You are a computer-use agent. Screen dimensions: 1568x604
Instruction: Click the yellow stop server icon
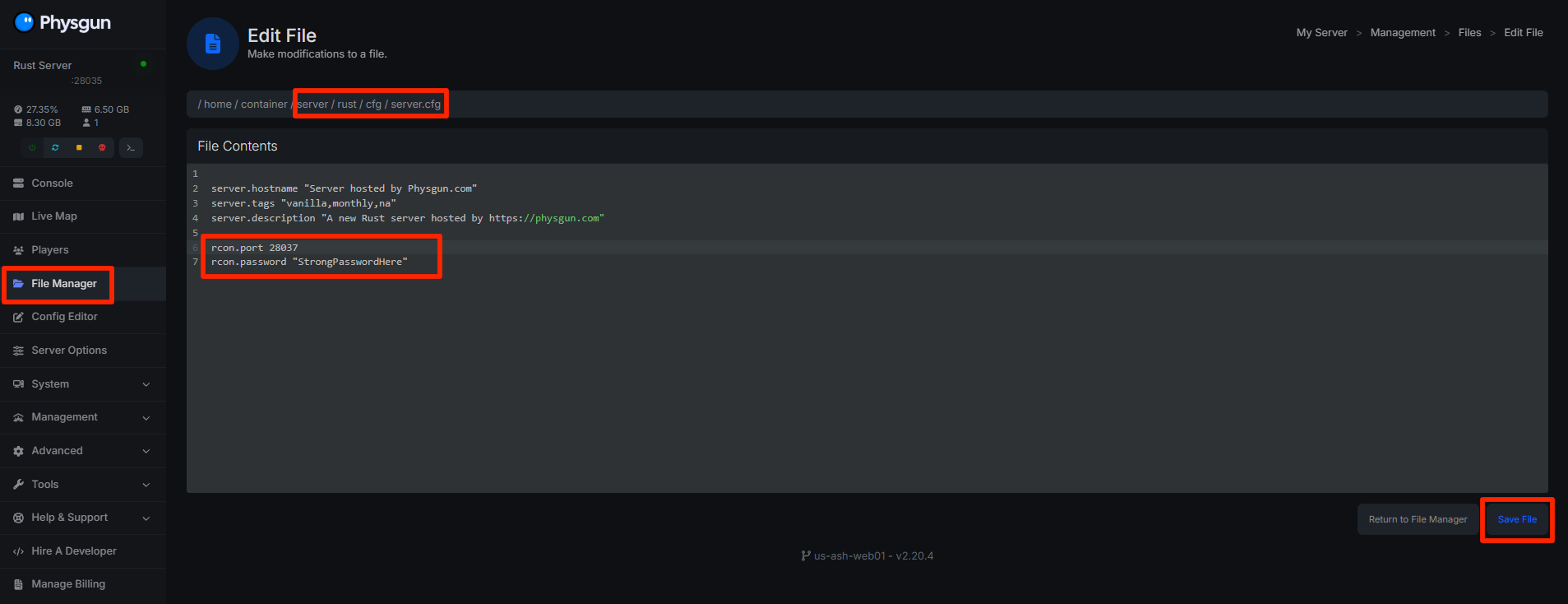coord(79,147)
